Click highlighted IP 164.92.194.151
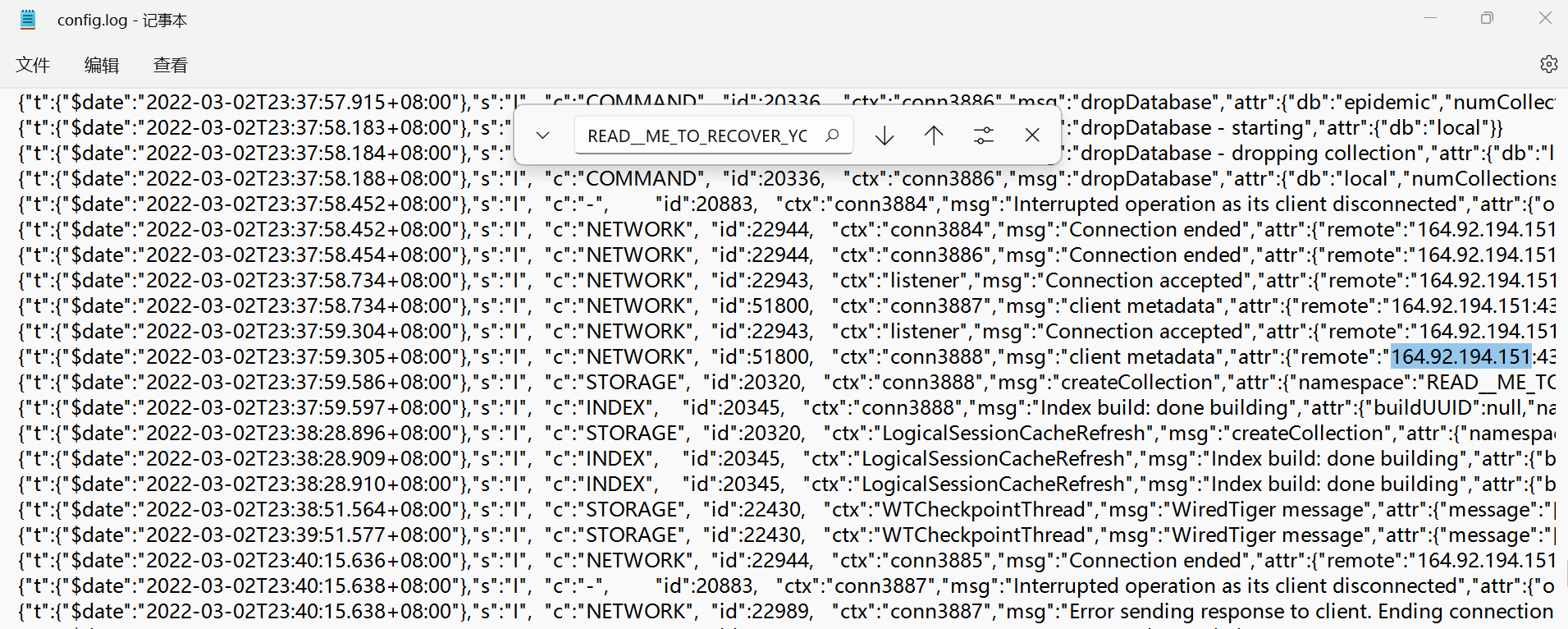Screen dimensions: 1568x629 pyautogui.click(x=1461, y=357)
